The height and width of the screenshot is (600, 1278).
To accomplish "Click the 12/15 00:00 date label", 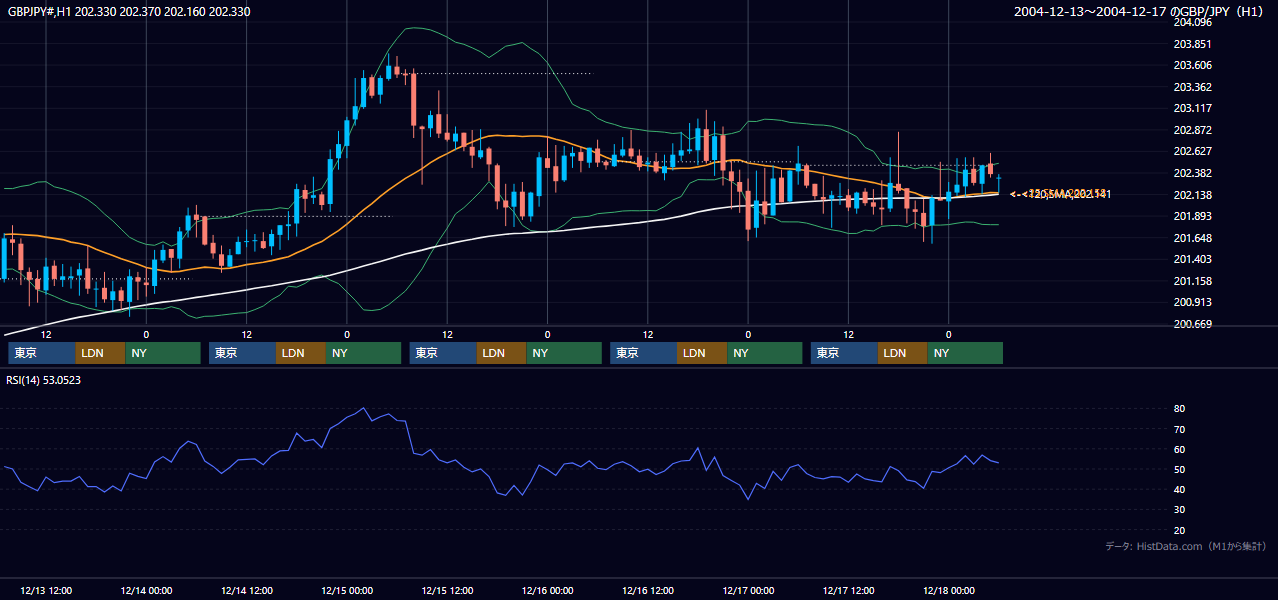I will 347,590.
